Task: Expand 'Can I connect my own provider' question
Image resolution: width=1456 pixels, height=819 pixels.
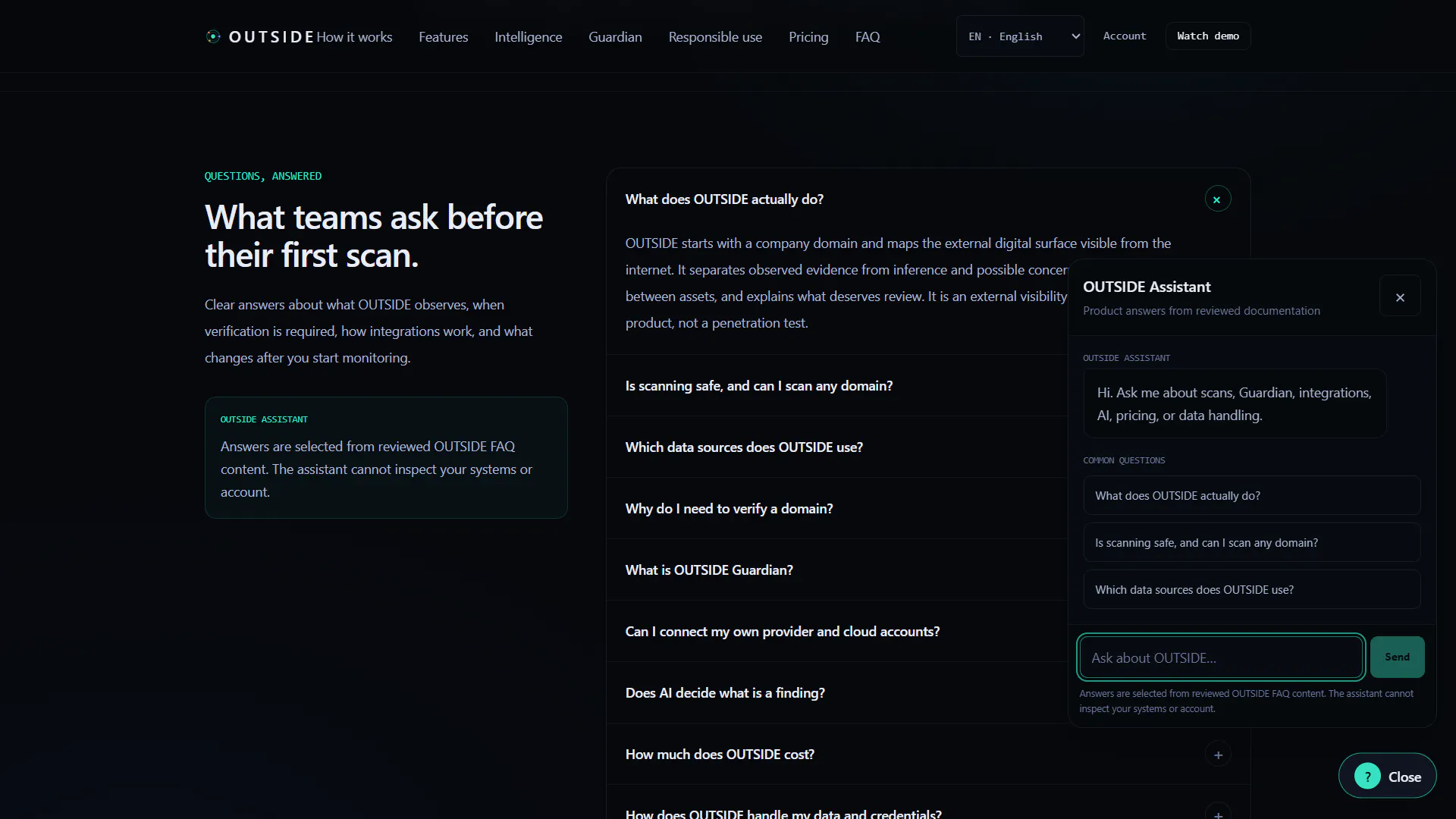Action: pos(782,632)
